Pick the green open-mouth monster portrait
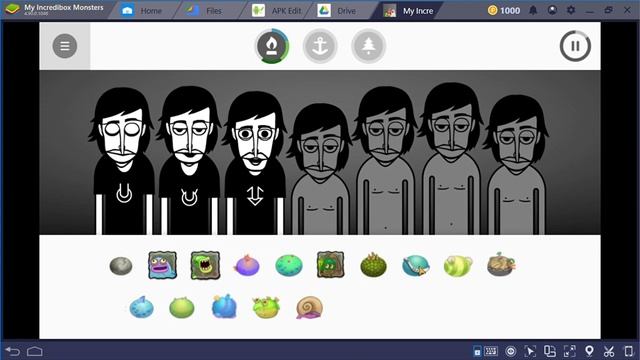 click(205, 265)
